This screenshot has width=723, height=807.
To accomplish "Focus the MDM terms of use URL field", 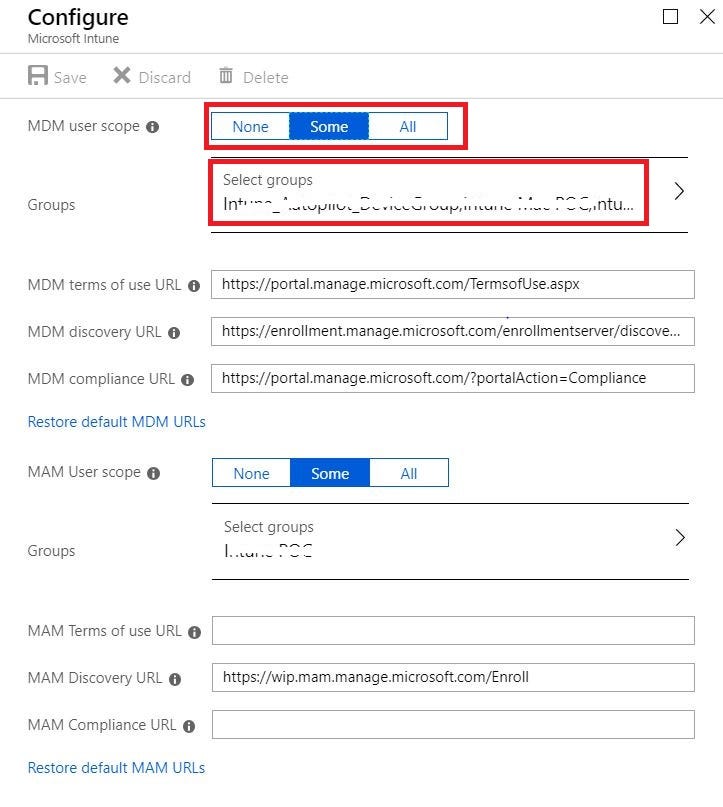I will point(453,285).
